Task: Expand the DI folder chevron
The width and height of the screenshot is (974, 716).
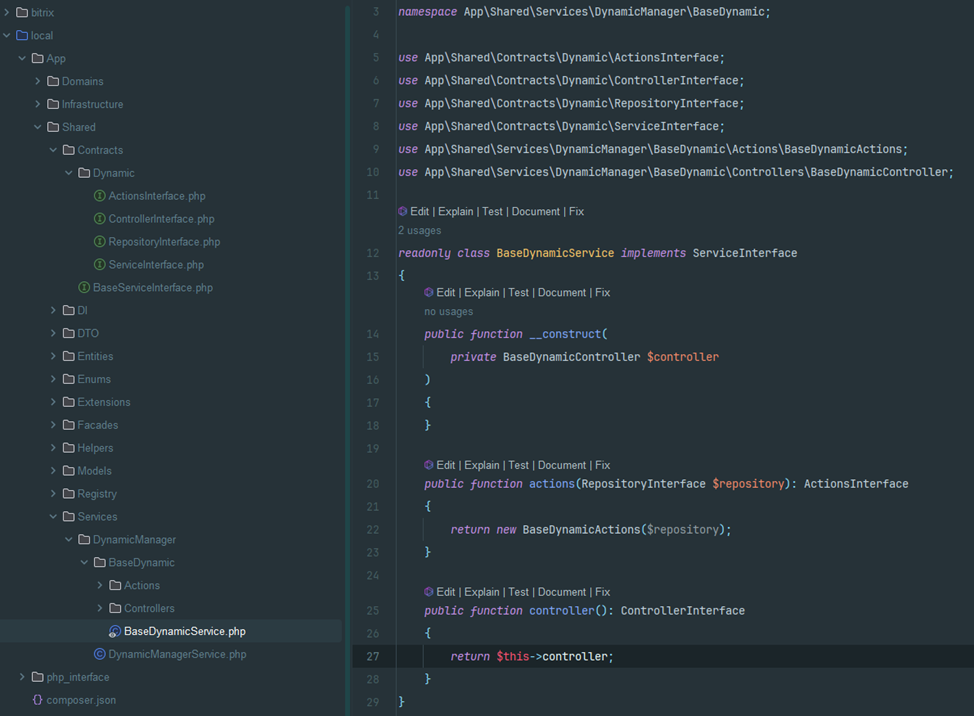Action: (53, 310)
